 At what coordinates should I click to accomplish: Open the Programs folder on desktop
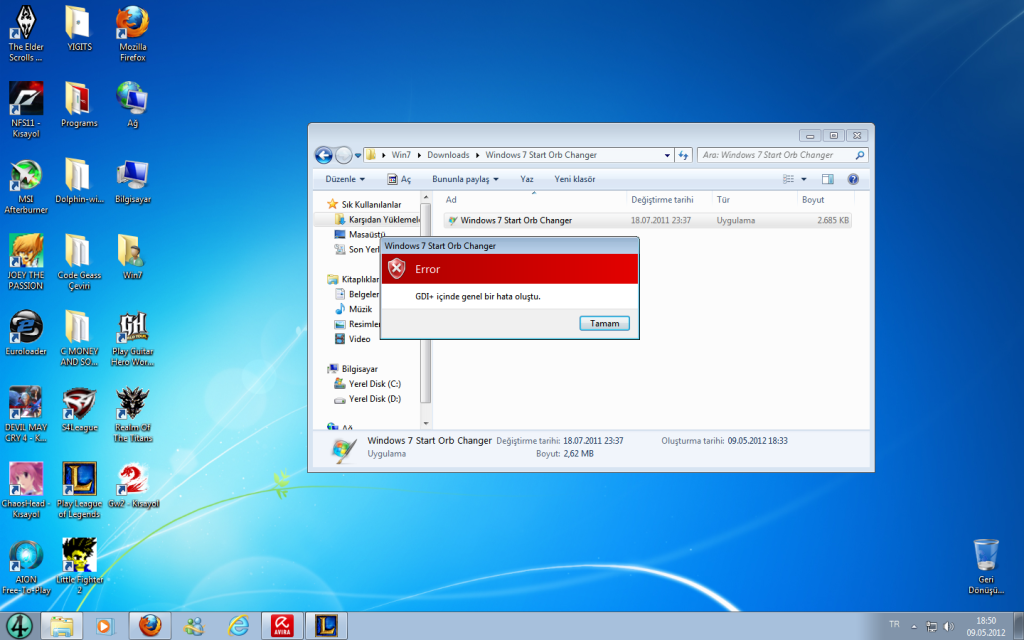click(x=79, y=104)
